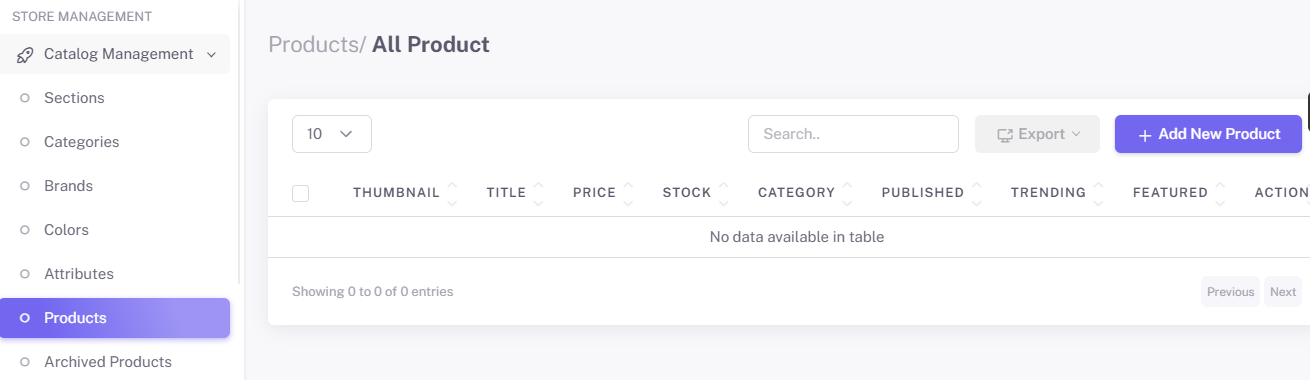The image size is (1310, 380).
Task: Click Add New Product button
Action: tap(1208, 134)
